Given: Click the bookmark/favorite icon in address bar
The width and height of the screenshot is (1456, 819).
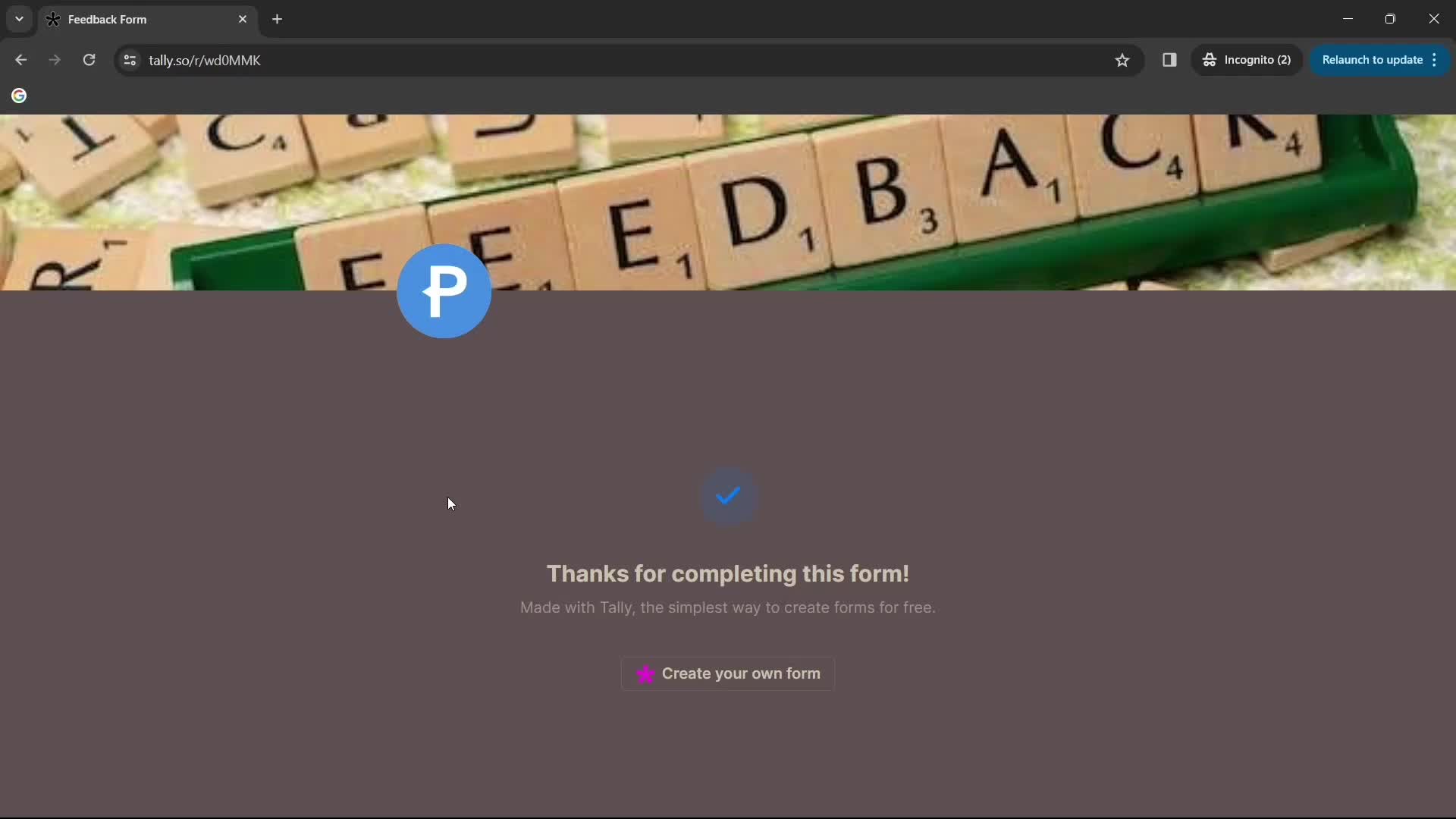Looking at the screenshot, I should [x=1122, y=60].
